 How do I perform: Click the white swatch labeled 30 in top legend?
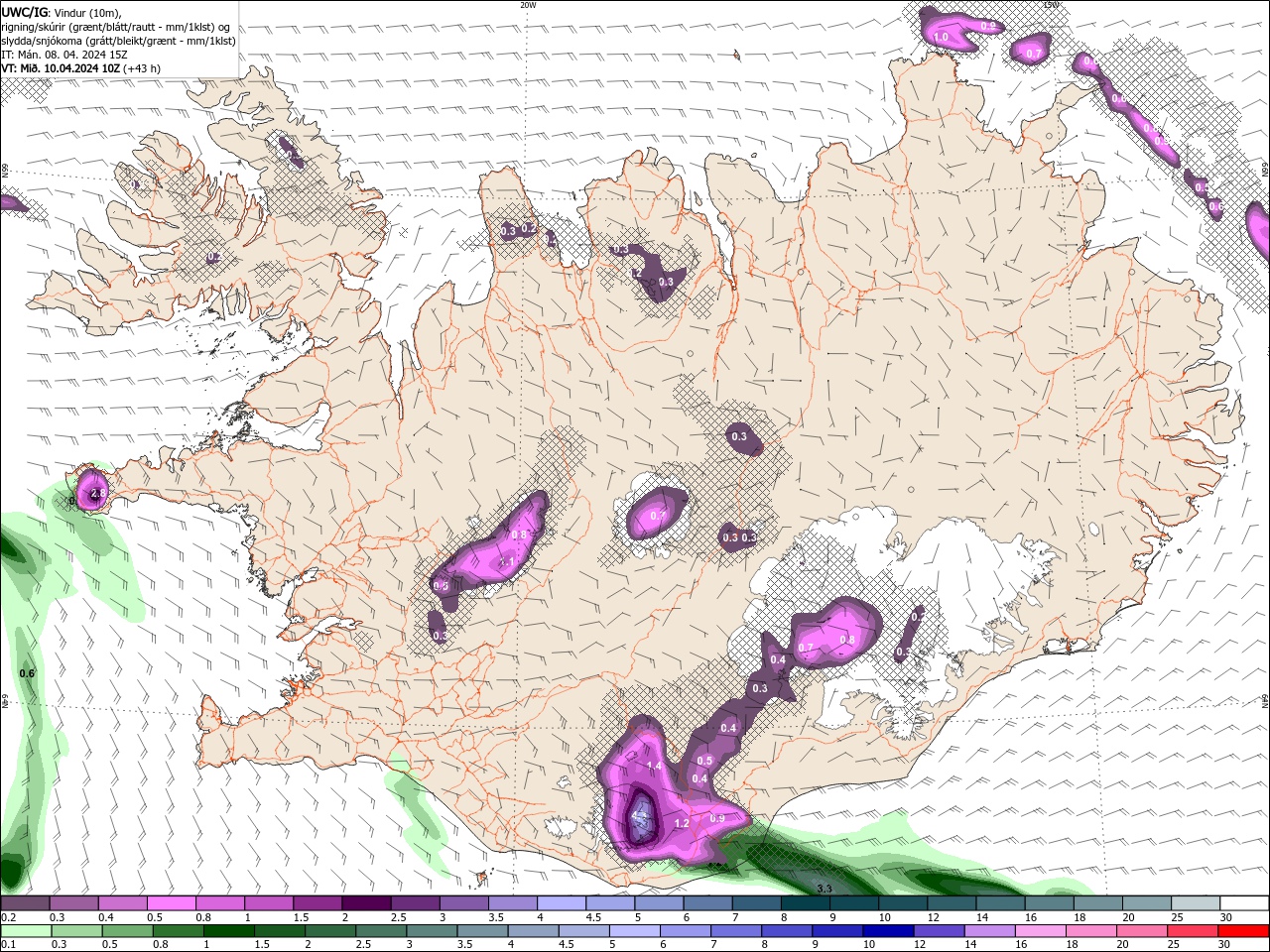pos(1244,903)
